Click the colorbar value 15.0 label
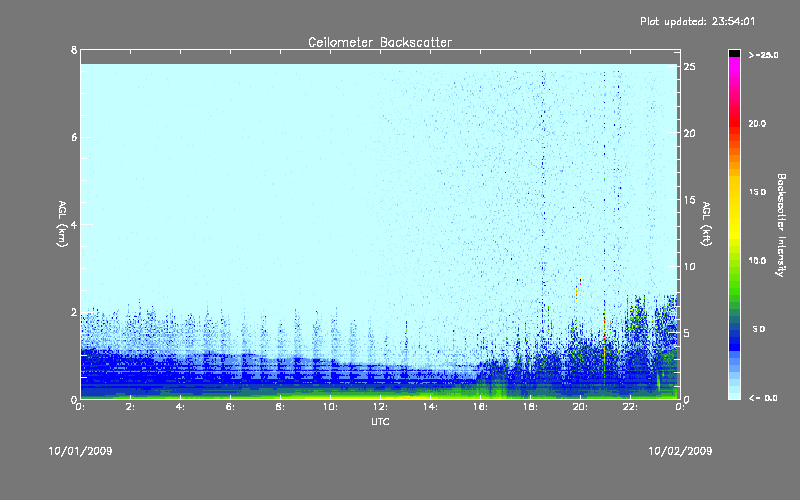800x500 pixels. (x=757, y=192)
